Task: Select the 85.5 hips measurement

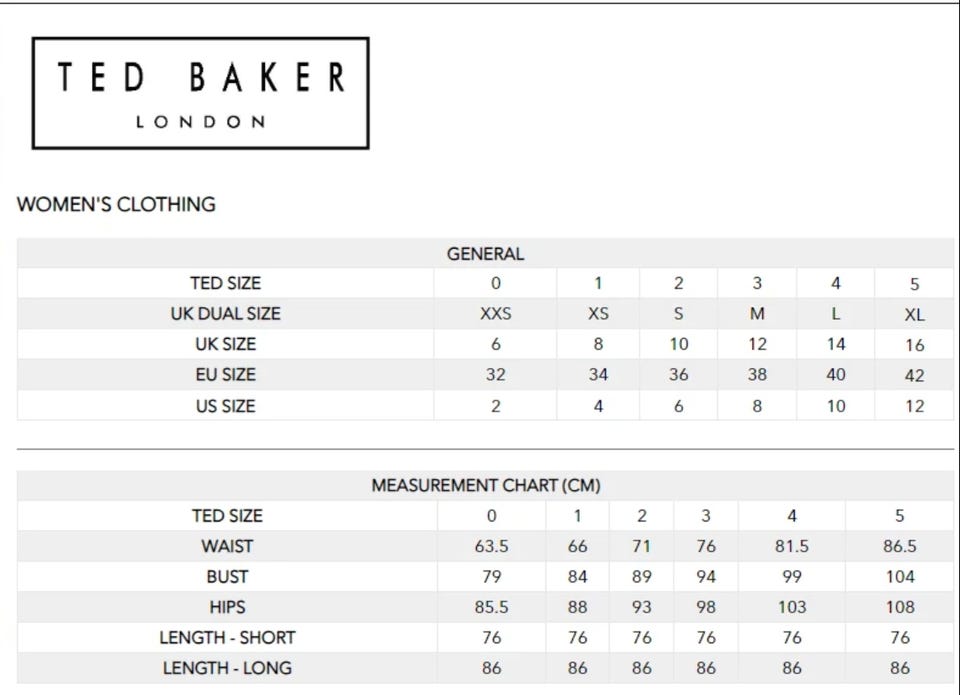Action: point(491,607)
